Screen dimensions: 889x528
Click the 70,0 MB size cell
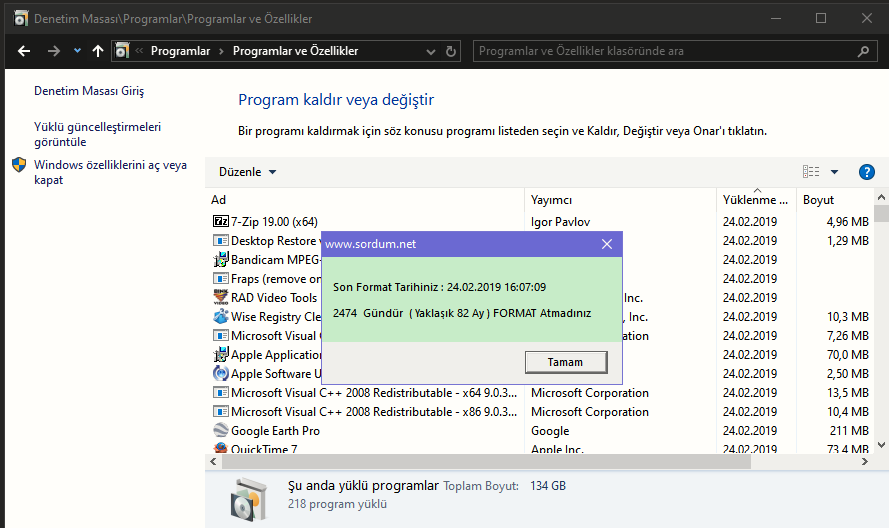pos(848,354)
